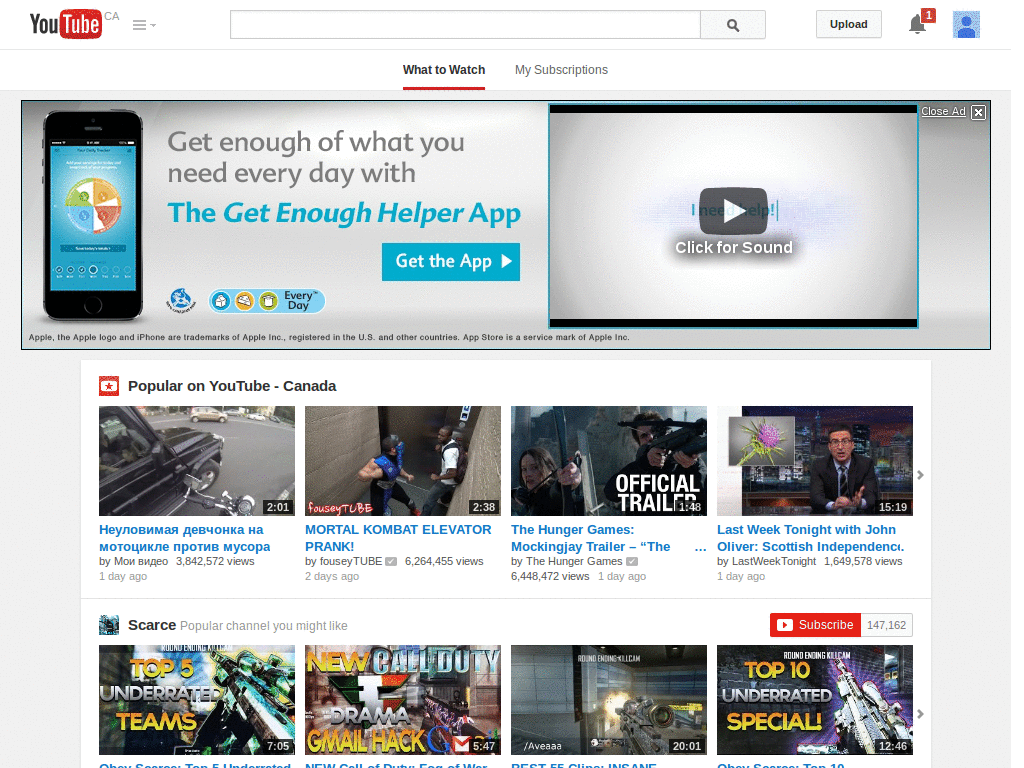Visit the fouseyTUBE channel
The image size is (1024, 768).
tap(351, 561)
